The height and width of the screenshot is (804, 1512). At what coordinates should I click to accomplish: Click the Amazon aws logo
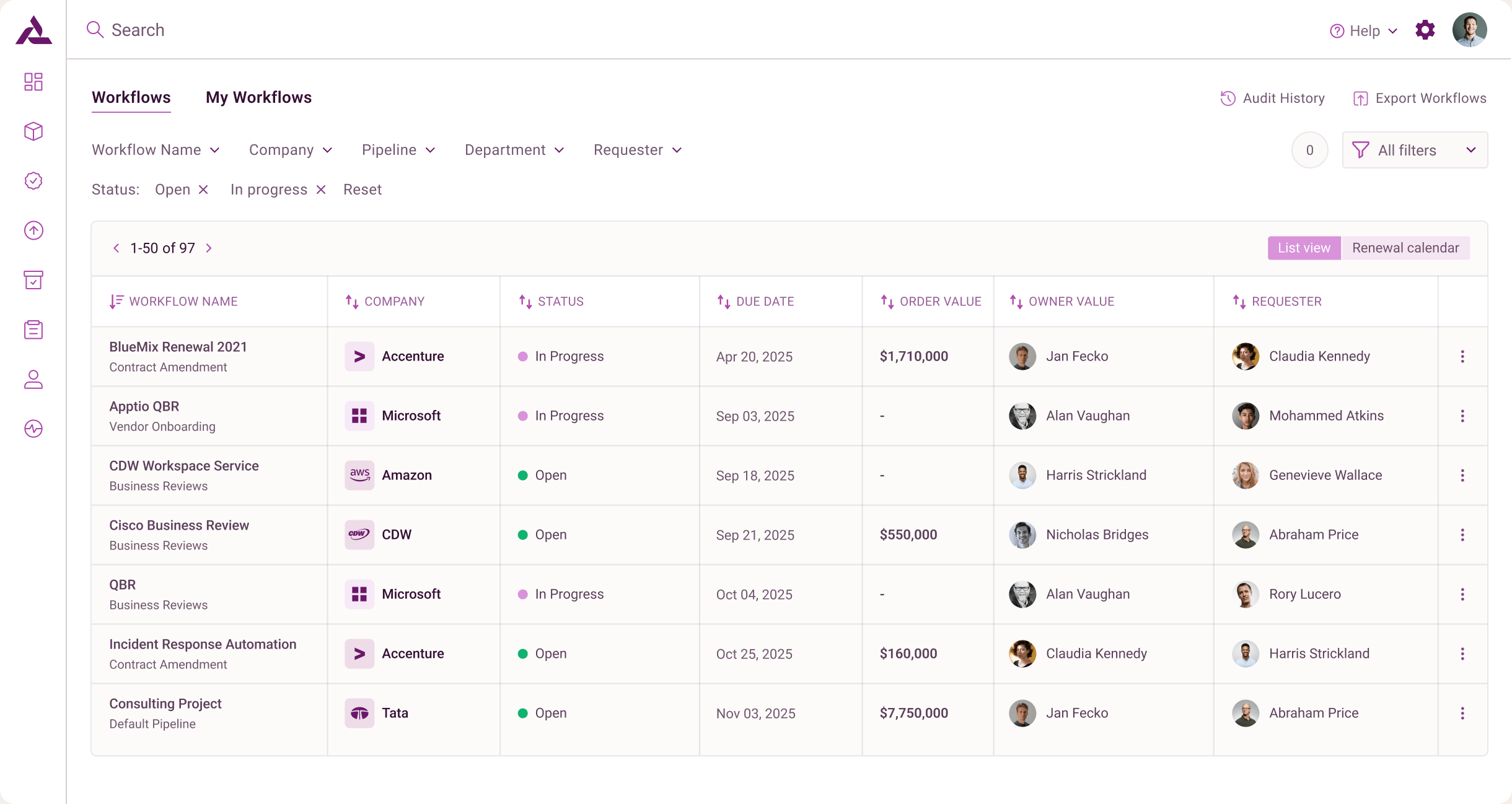click(359, 475)
